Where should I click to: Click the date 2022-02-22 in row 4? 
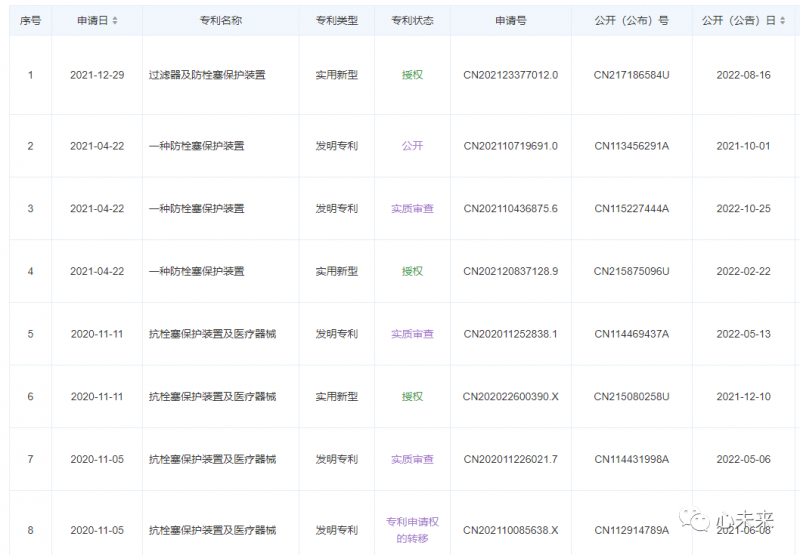(743, 271)
